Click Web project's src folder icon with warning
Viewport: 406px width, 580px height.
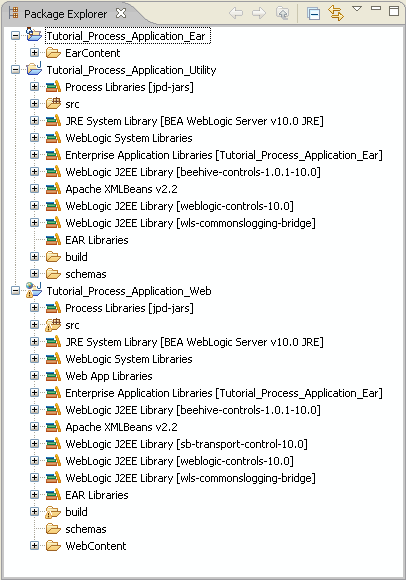pyautogui.click(x=53, y=325)
